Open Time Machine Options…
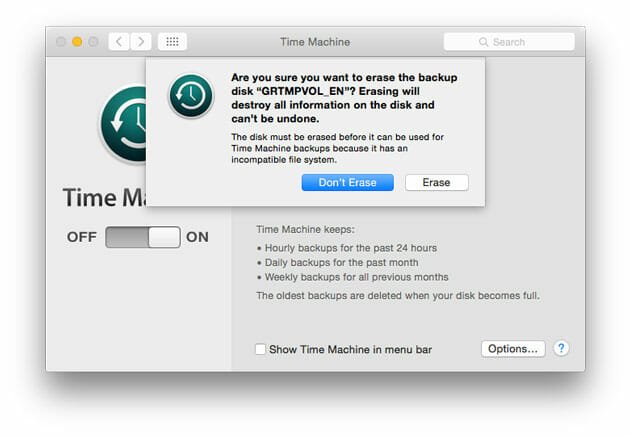The image size is (630, 436). [513, 349]
